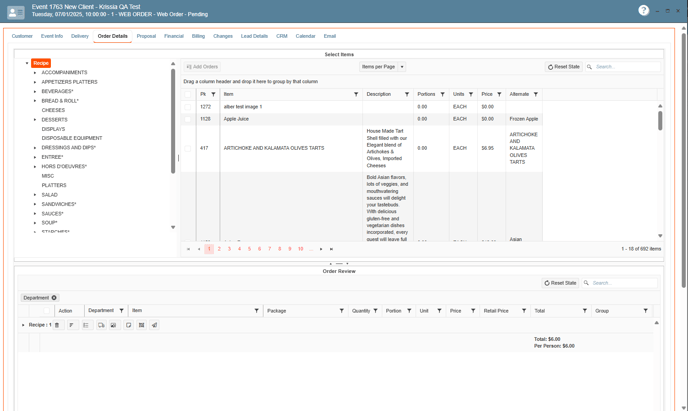Click the Order Review search field
The width and height of the screenshot is (688, 411).
click(623, 283)
